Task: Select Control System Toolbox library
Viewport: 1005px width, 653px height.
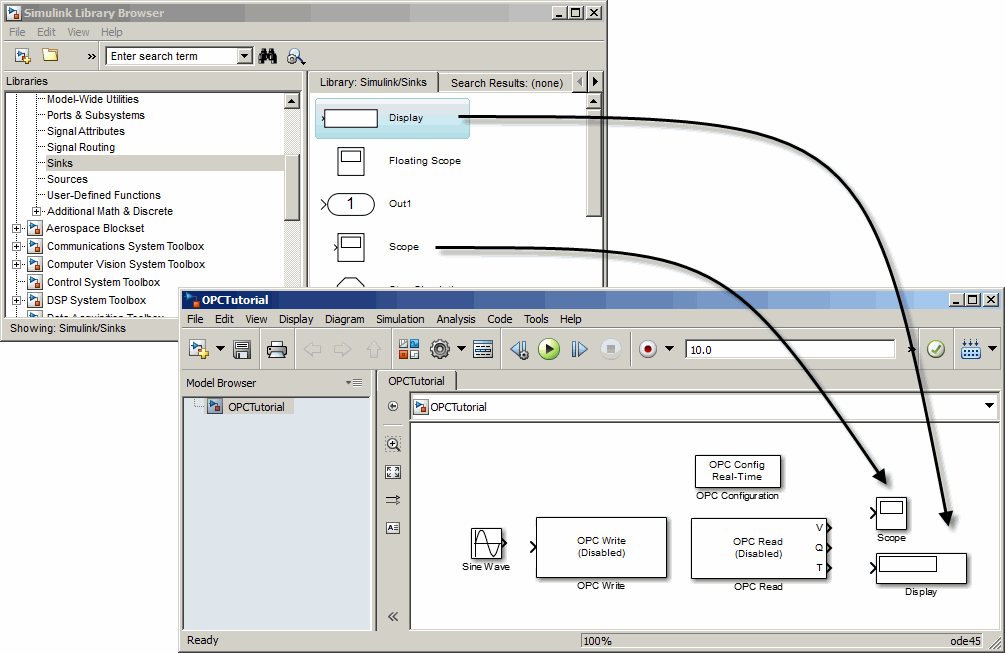Action: coord(103,282)
